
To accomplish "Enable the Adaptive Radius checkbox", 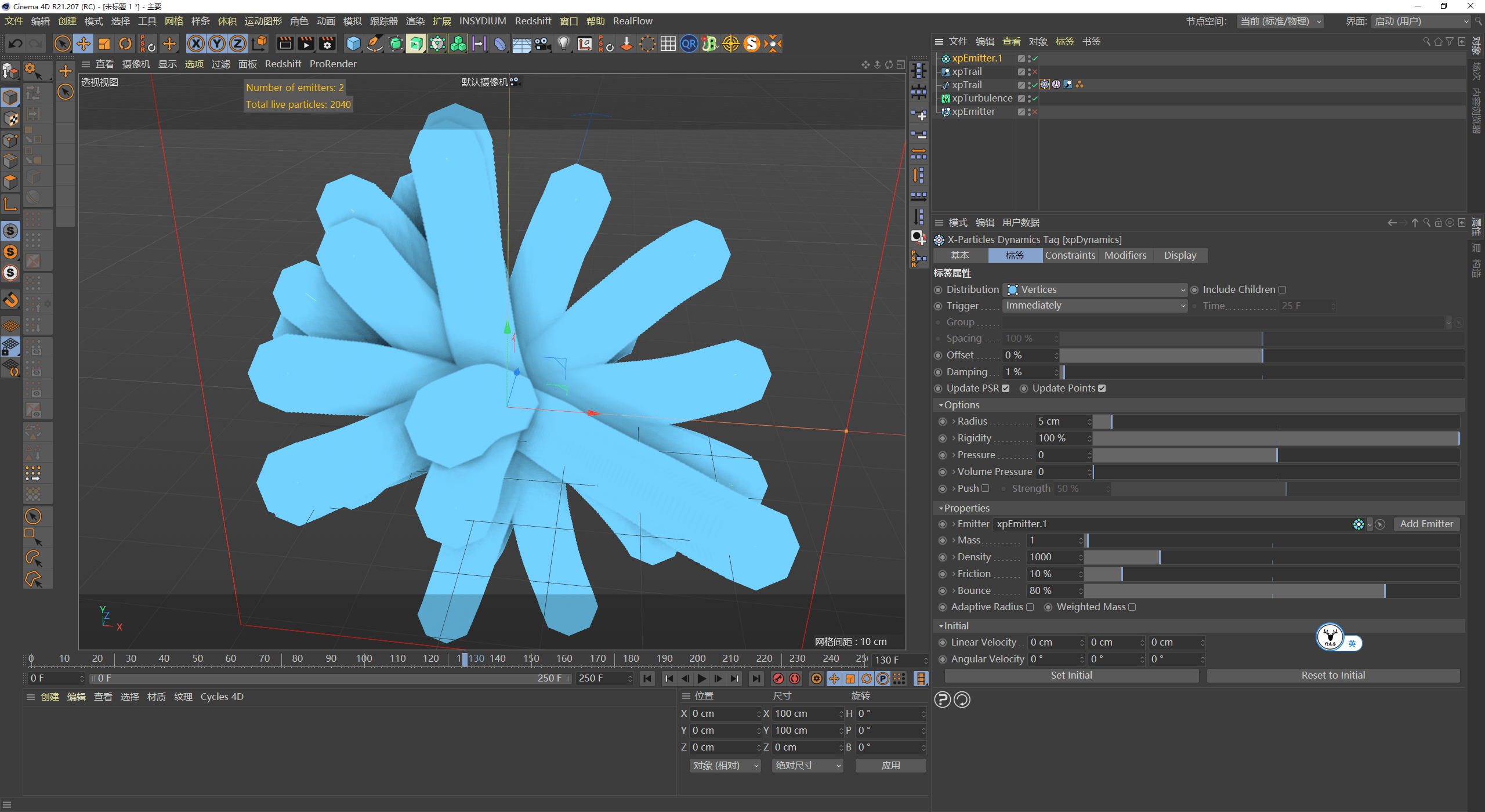I will pos(1031,607).
